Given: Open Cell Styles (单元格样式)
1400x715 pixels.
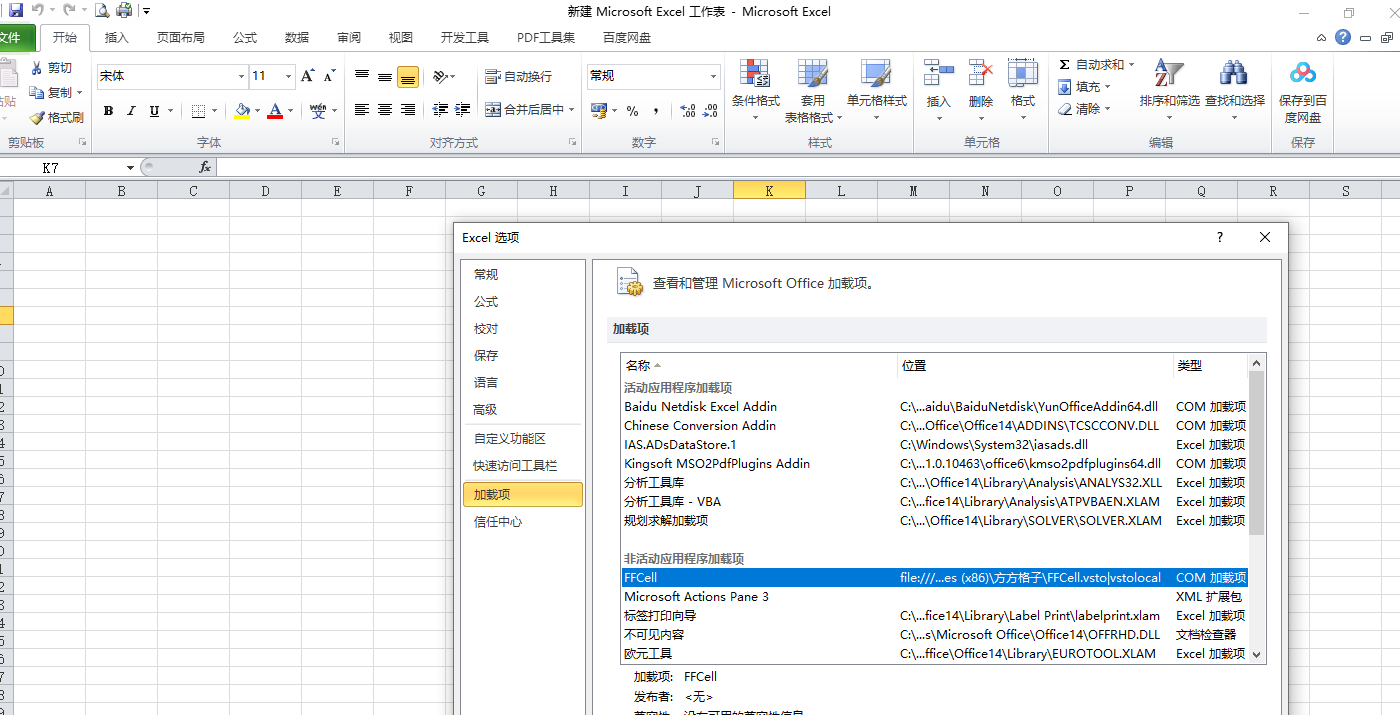Looking at the screenshot, I should click(x=876, y=90).
